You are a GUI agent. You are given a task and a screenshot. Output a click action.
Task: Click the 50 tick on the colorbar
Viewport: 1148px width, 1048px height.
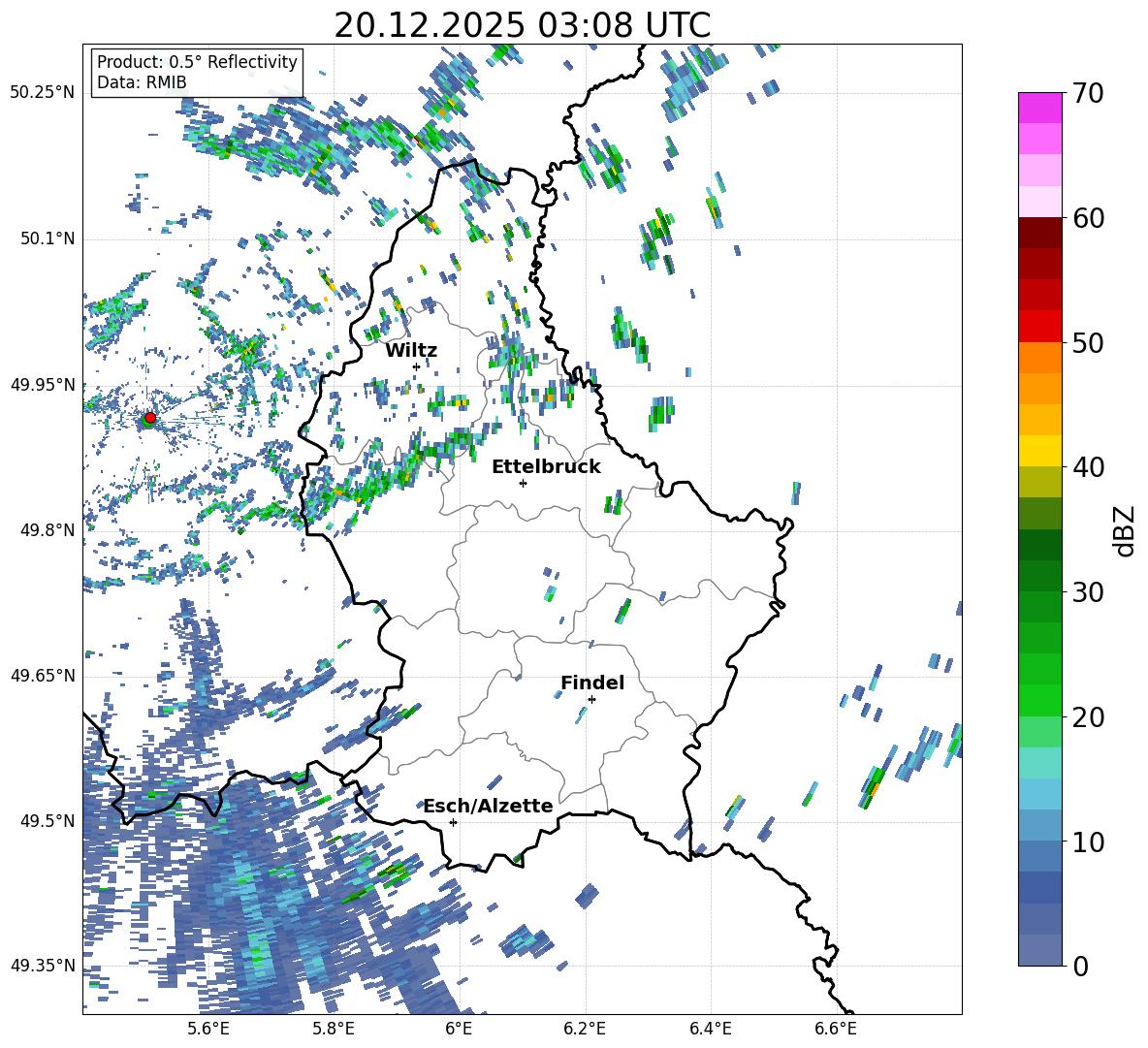[1088, 343]
